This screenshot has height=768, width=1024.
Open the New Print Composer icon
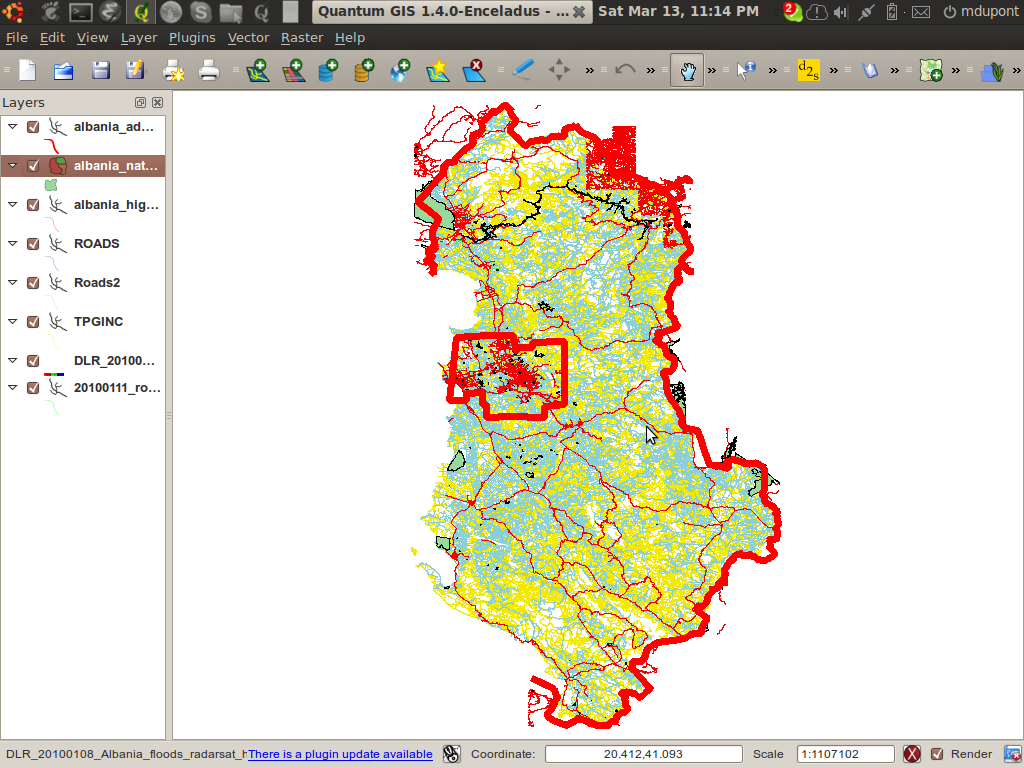pos(173,70)
